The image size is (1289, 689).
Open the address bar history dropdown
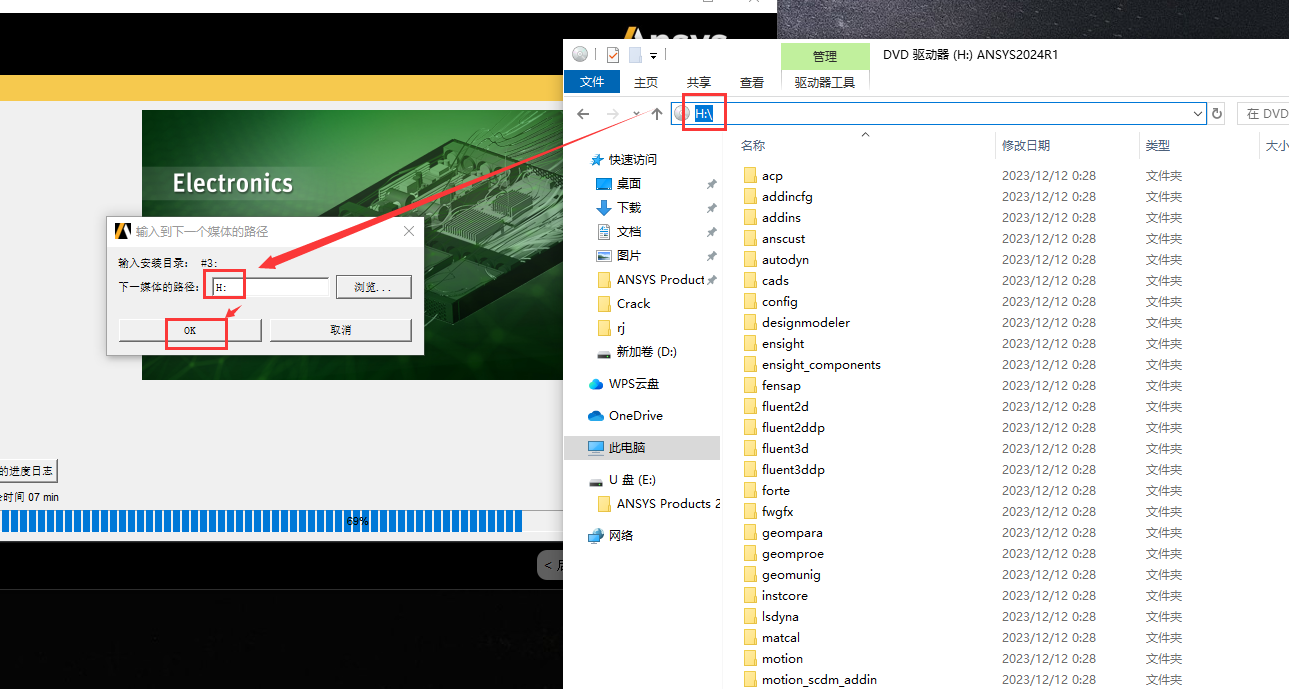pos(1198,114)
